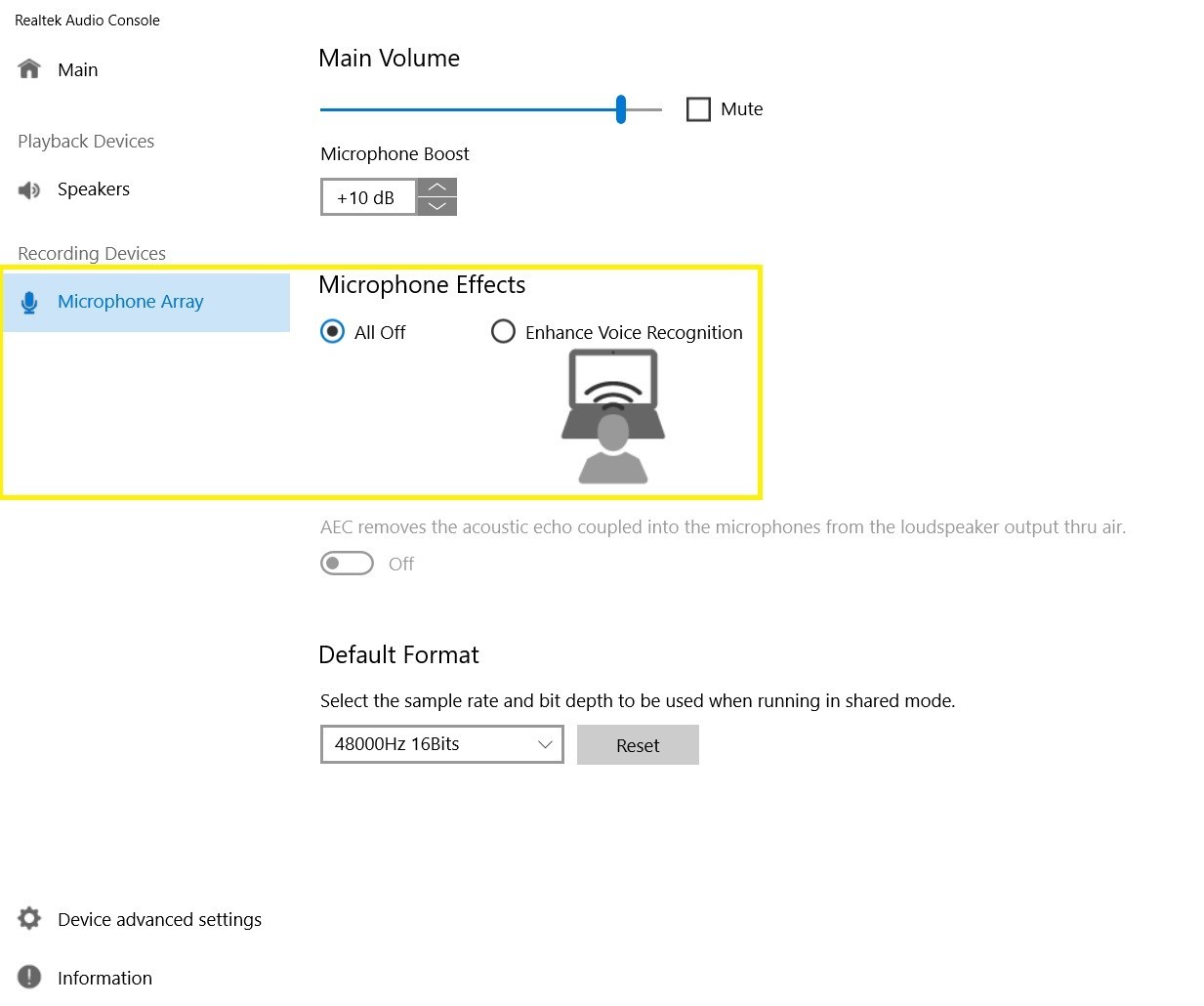
Task: Click the gear icon for advanced settings
Action: 29,919
